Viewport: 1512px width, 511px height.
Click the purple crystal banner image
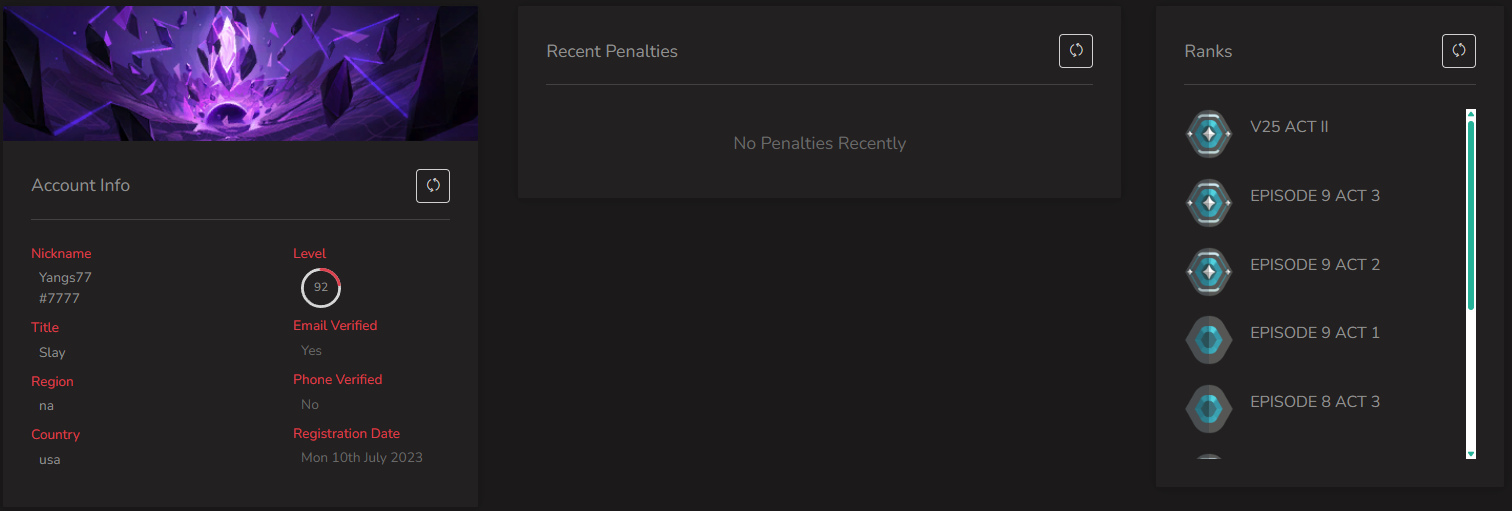click(x=240, y=73)
